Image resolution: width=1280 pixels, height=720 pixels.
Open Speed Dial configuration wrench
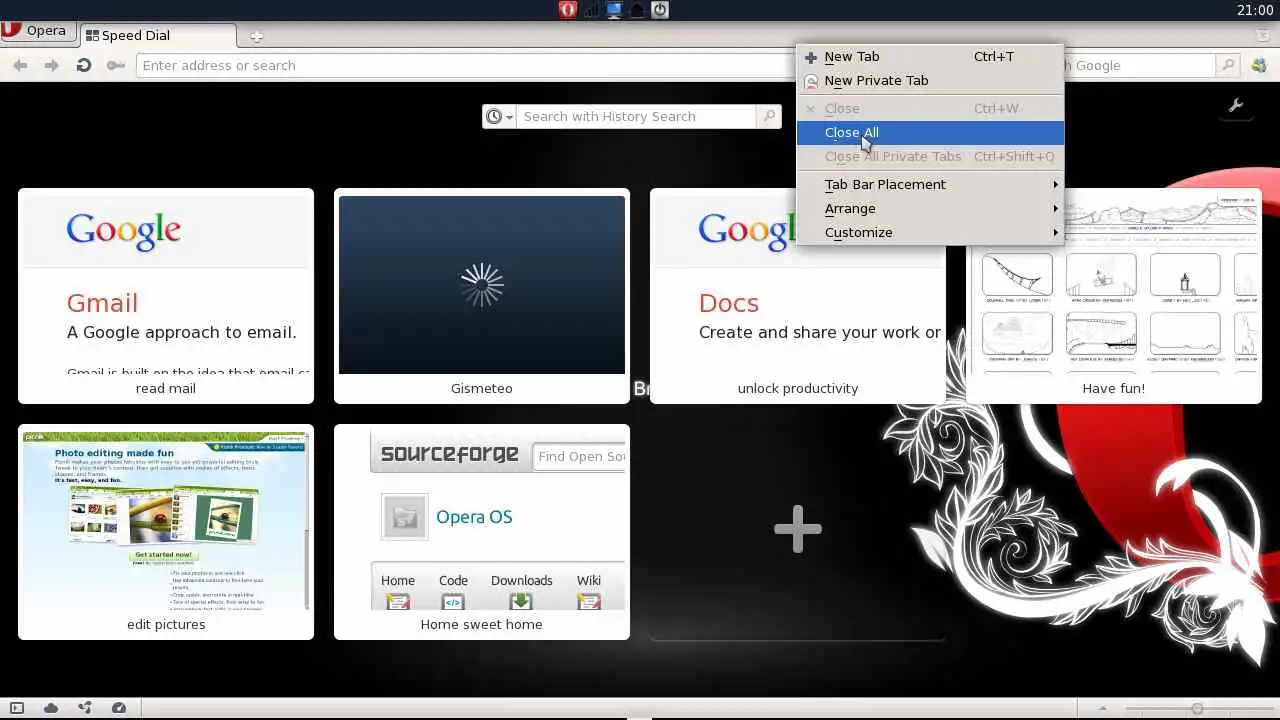tap(1236, 106)
